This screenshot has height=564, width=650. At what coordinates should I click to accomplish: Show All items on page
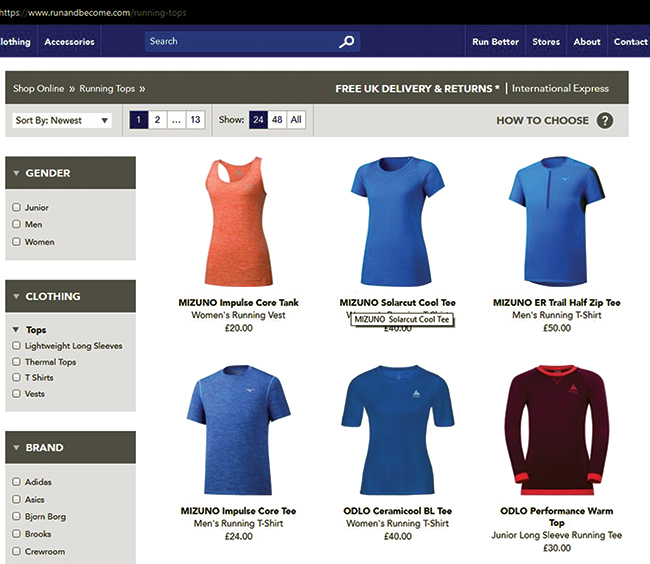(x=296, y=120)
